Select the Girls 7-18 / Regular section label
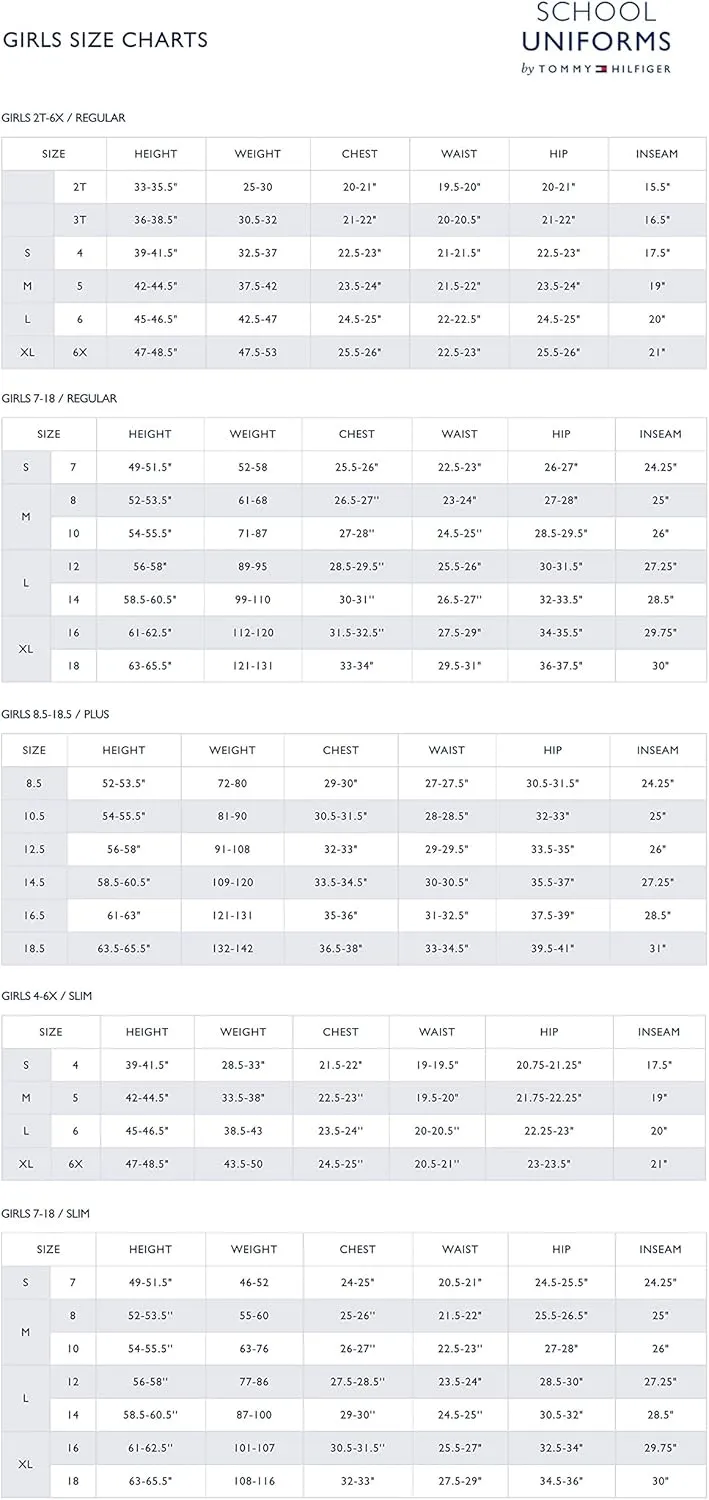Screen dimensions: 709x1500 (60, 398)
